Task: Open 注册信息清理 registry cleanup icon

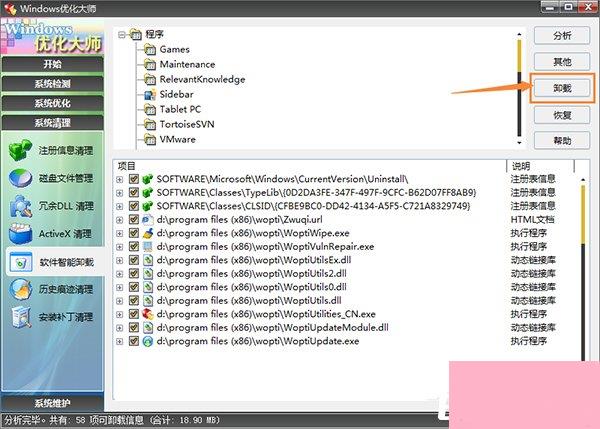Action: 20,150
